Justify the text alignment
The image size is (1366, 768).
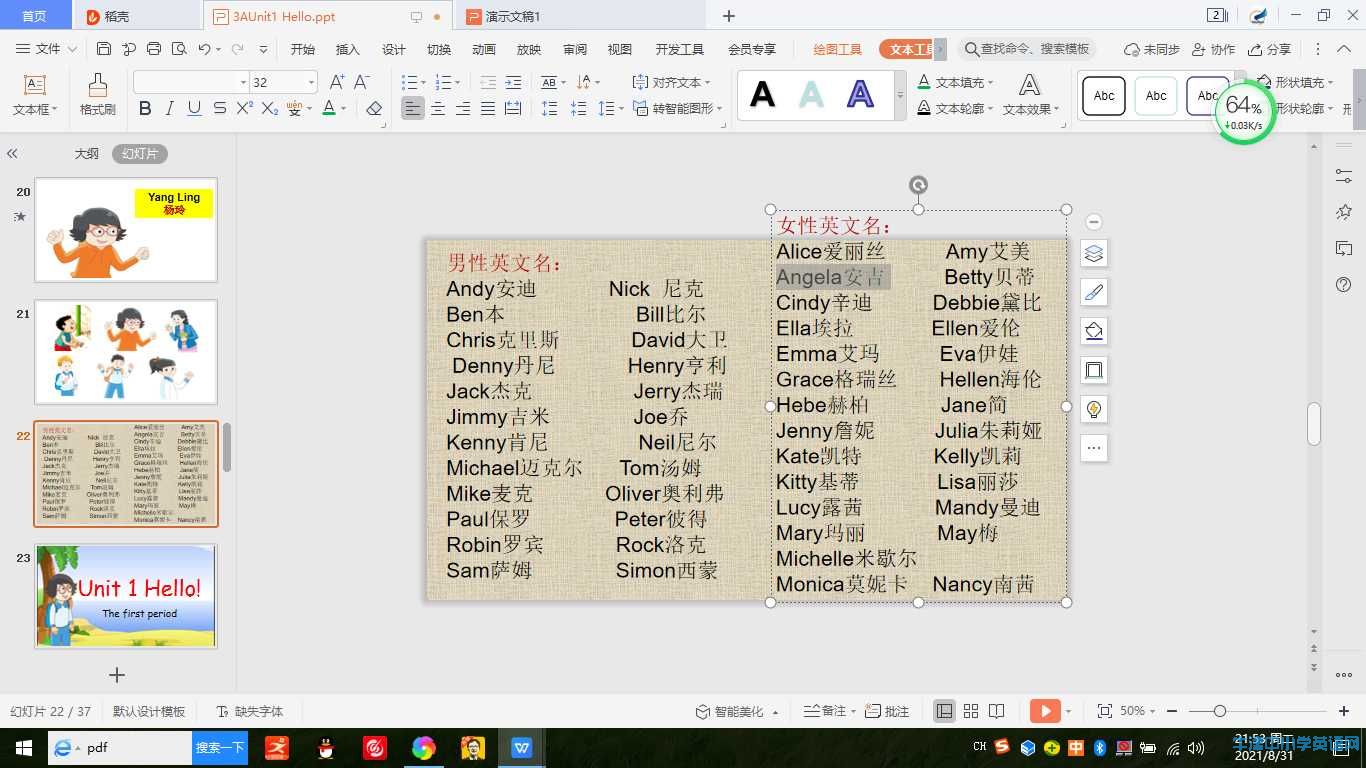488,108
